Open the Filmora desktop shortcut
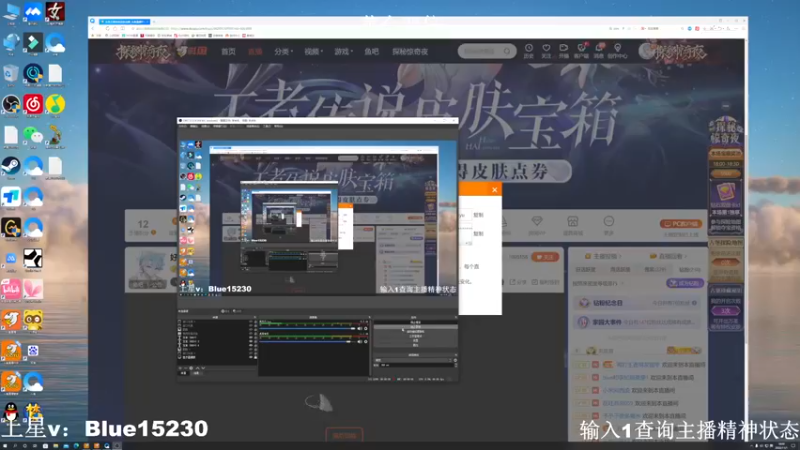Screen dimensions: 800x450 [33, 43]
